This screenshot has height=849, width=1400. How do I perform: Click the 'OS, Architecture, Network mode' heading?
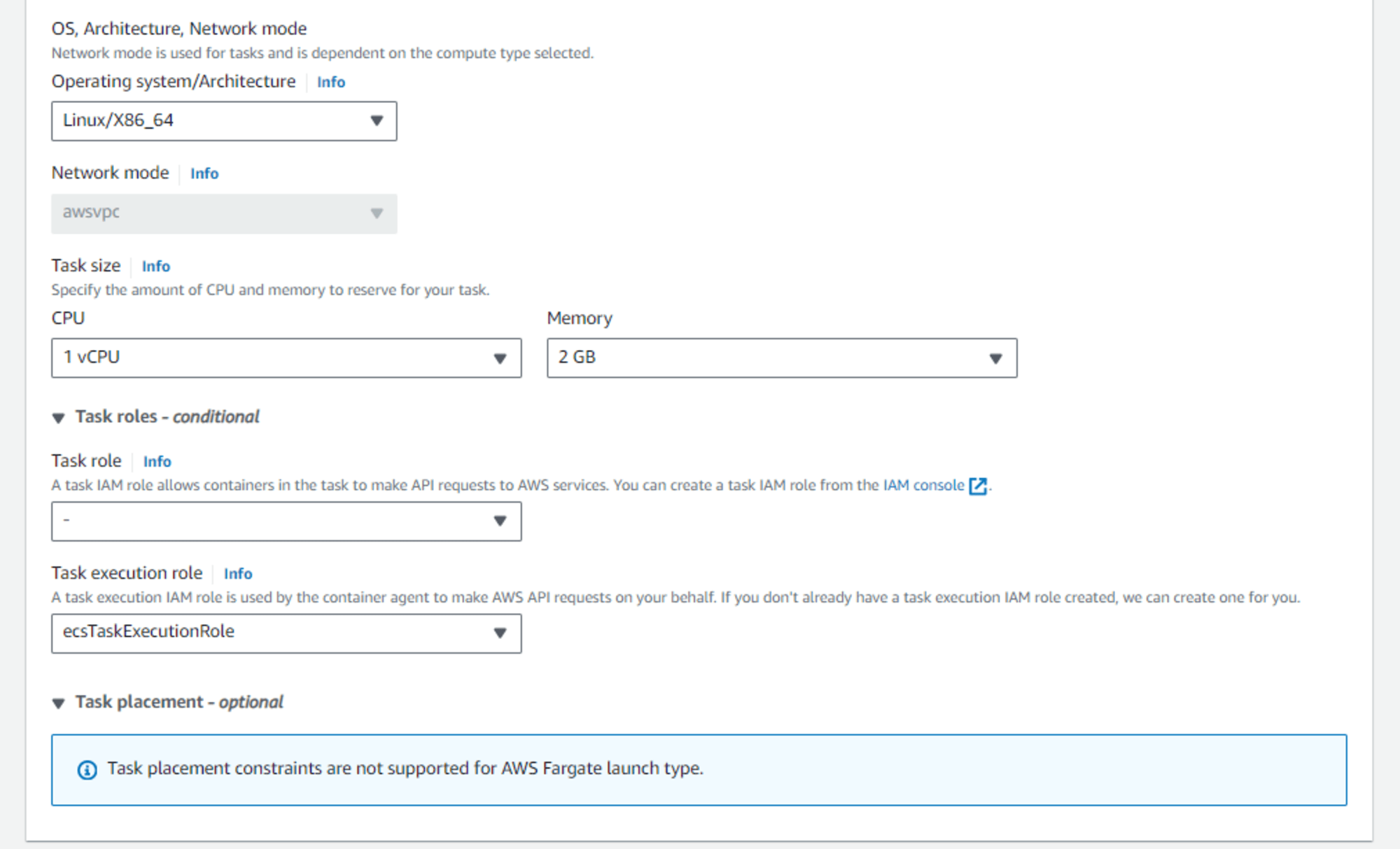pos(179,29)
